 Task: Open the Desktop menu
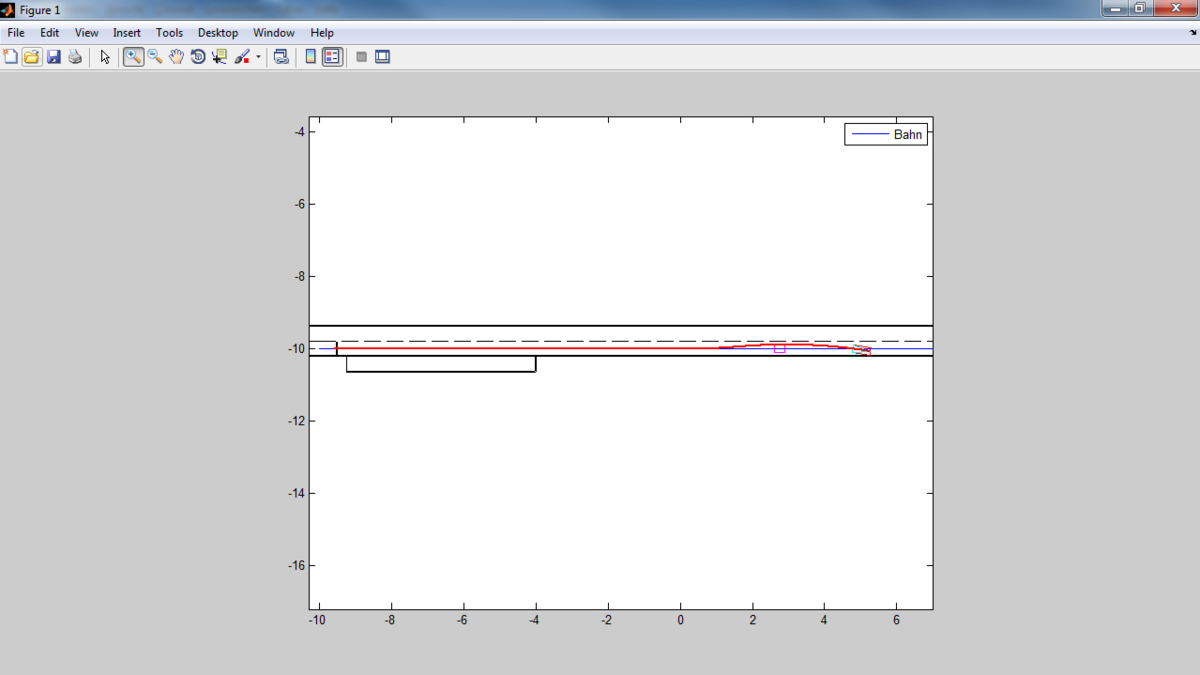[218, 33]
